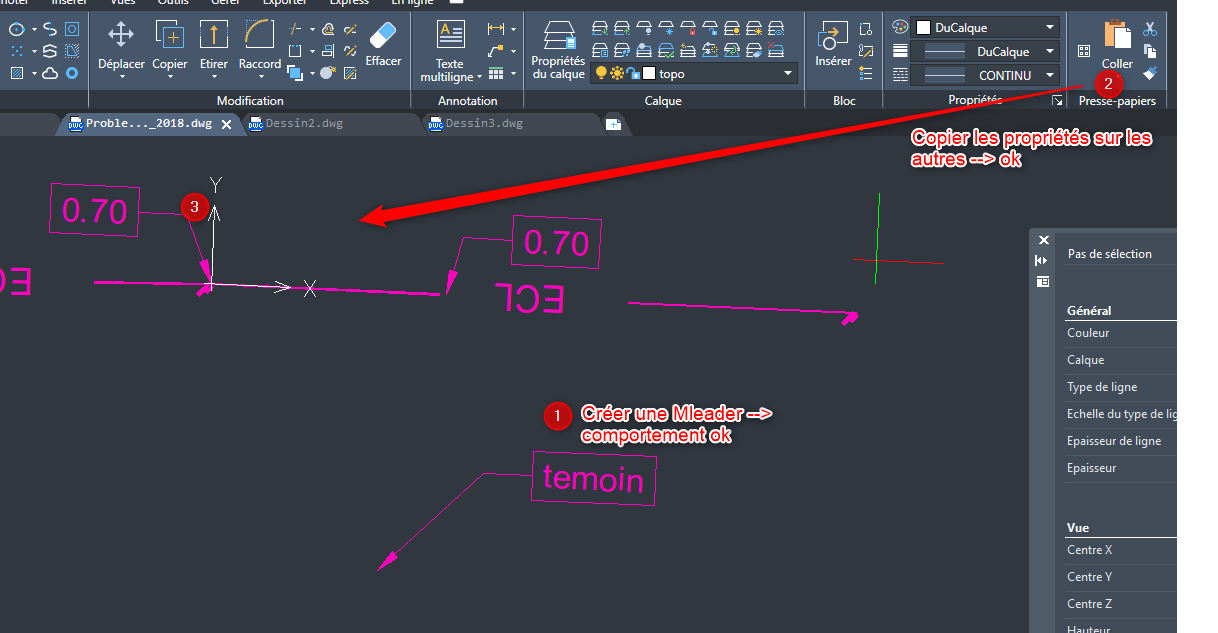Screen dimensions: 1218x633
Task: Select the temoin multileader text
Action: click(594, 479)
